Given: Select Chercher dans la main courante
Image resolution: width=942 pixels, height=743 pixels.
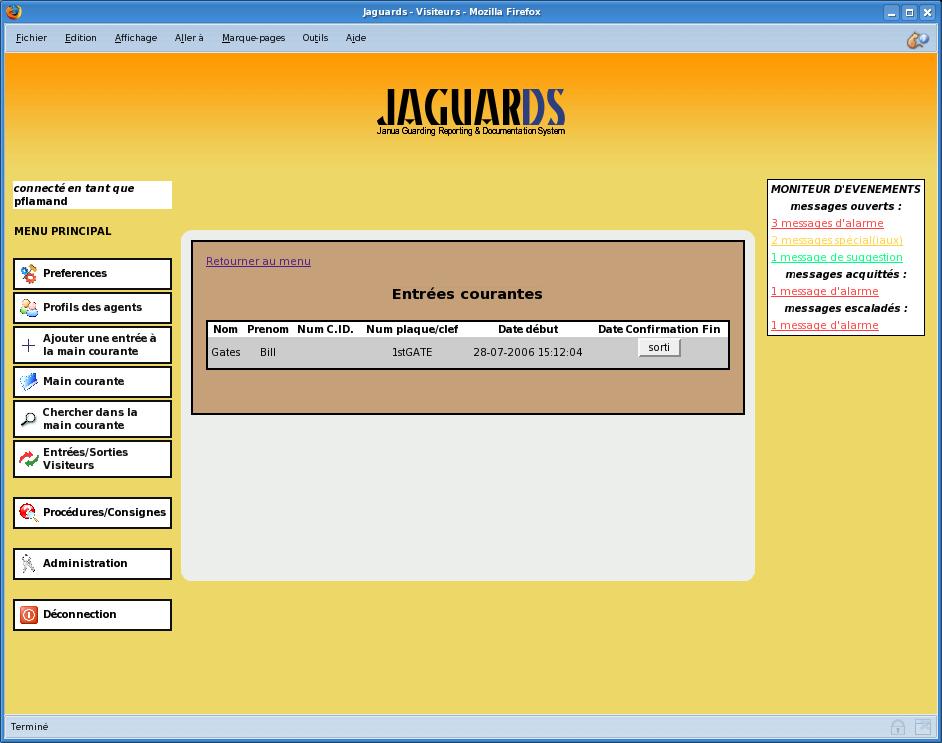Looking at the screenshot, I should tap(93, 419).
